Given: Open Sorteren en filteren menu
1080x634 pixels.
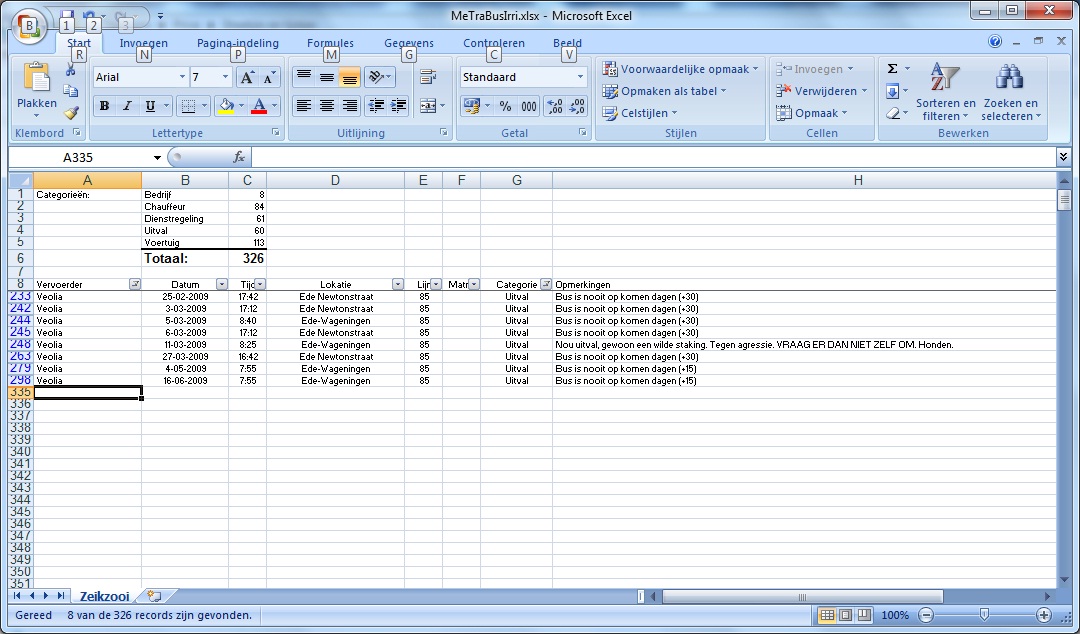Looking at the screenshot, I should 945,92.
